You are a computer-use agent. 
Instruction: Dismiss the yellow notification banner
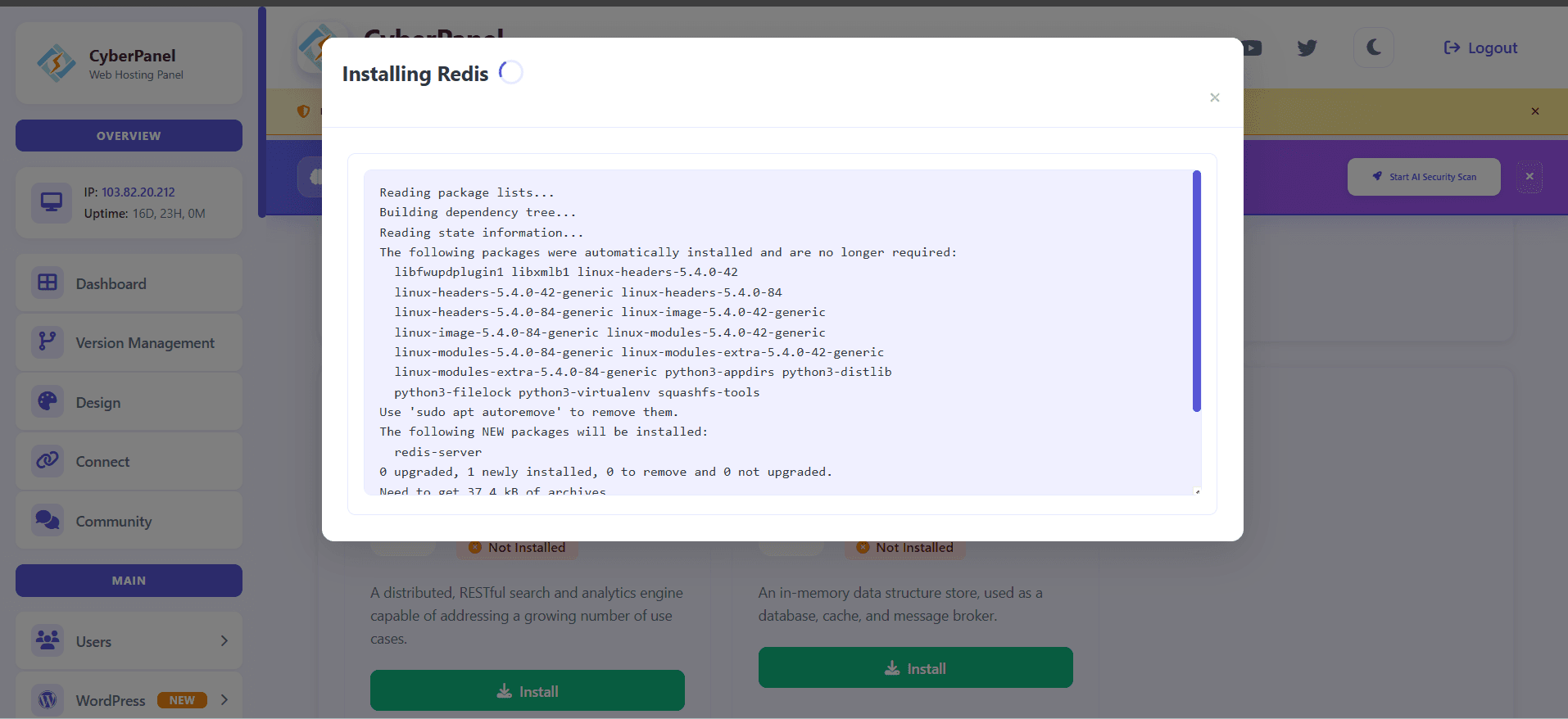pyautogui.click(x=1535, y=111)
